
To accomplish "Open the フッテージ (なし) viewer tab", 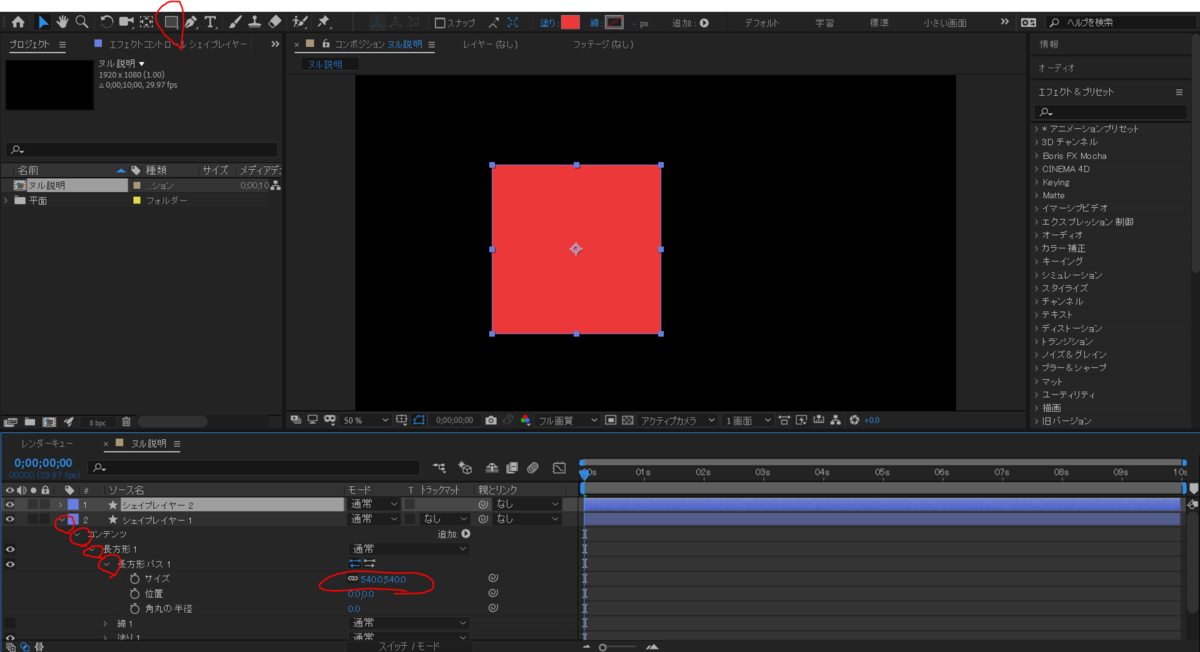I will (x=603, y=45).
